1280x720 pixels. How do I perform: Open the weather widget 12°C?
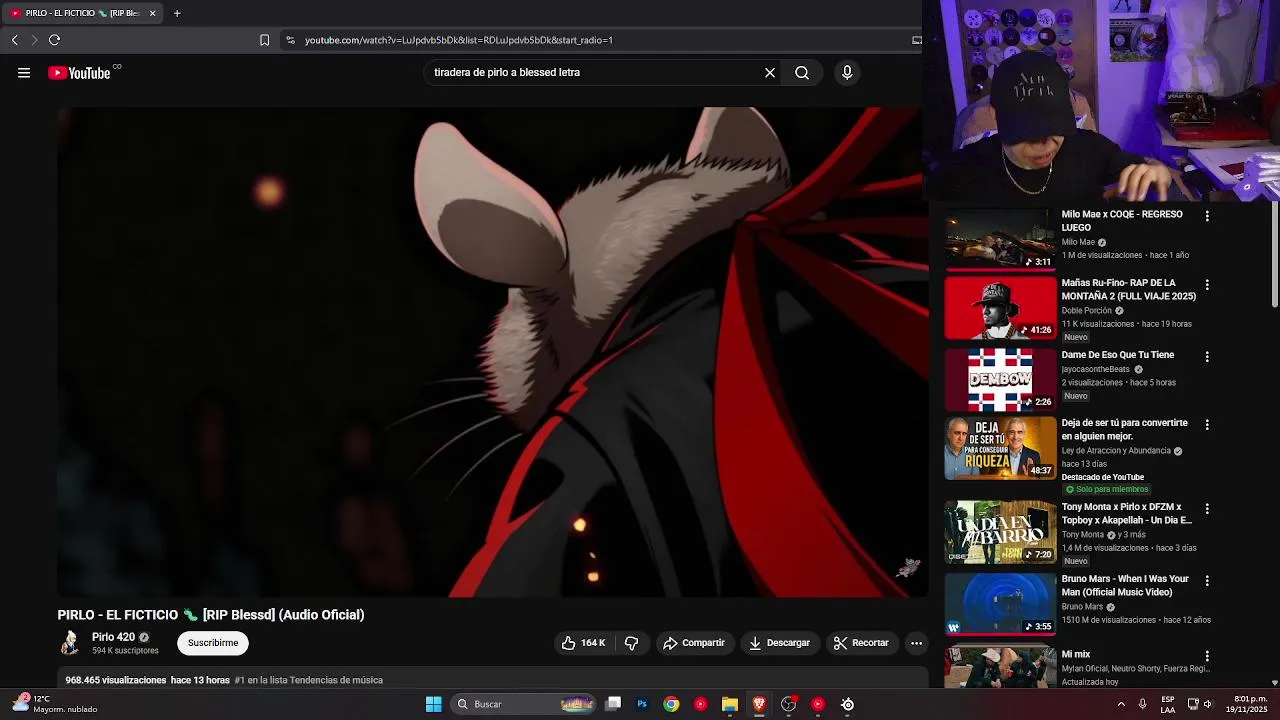click(x=56, y=704)
